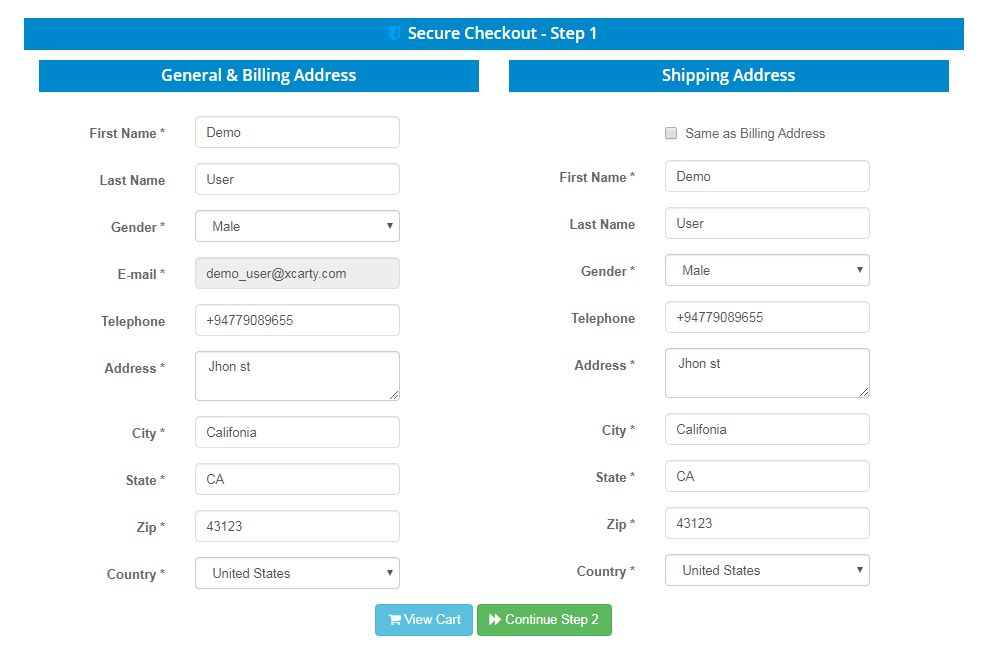990x655 pixels.
Task: Select the billing Address text area
Action: click(297, 376)
